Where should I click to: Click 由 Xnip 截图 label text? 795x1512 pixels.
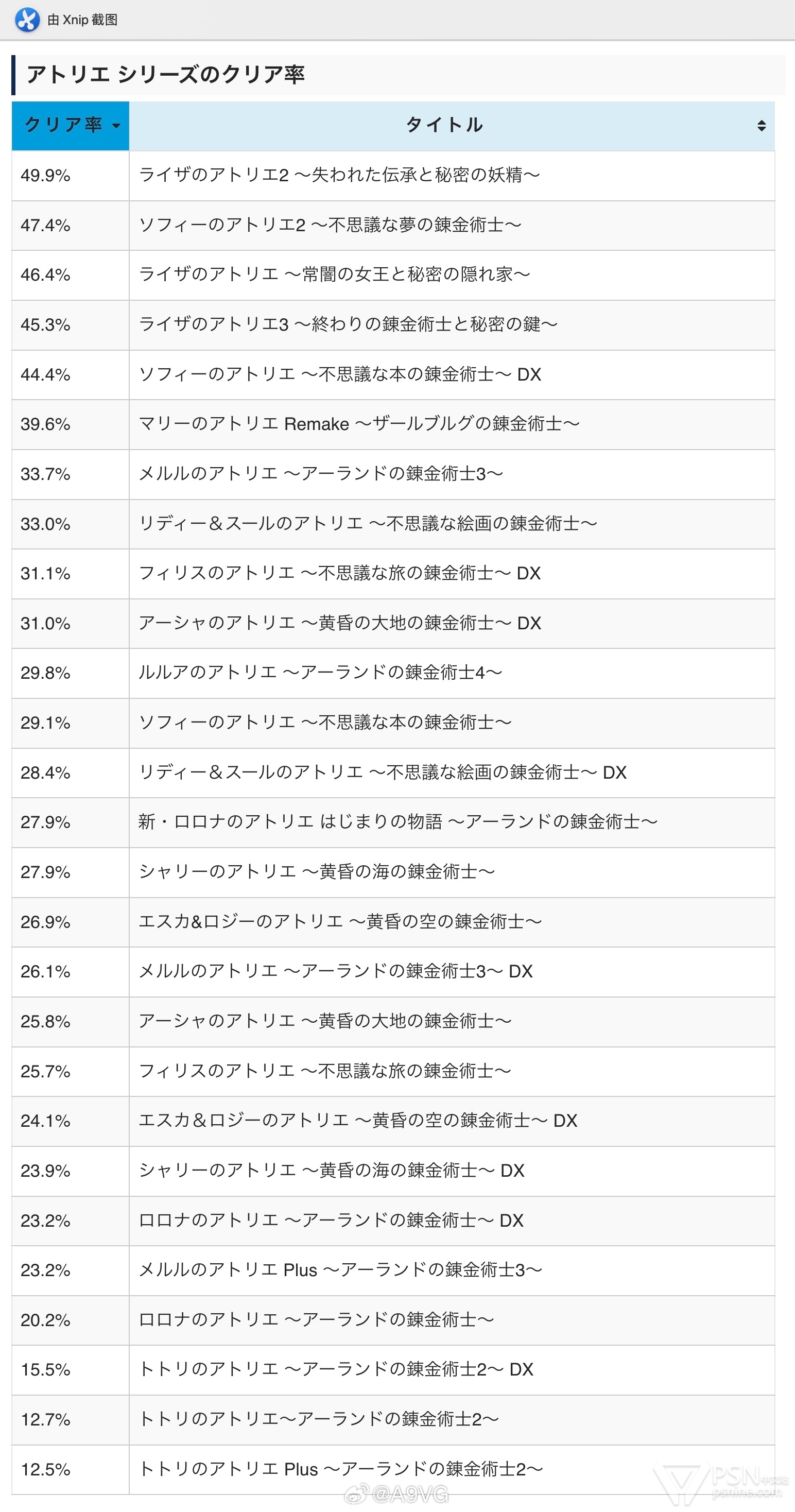83,20
